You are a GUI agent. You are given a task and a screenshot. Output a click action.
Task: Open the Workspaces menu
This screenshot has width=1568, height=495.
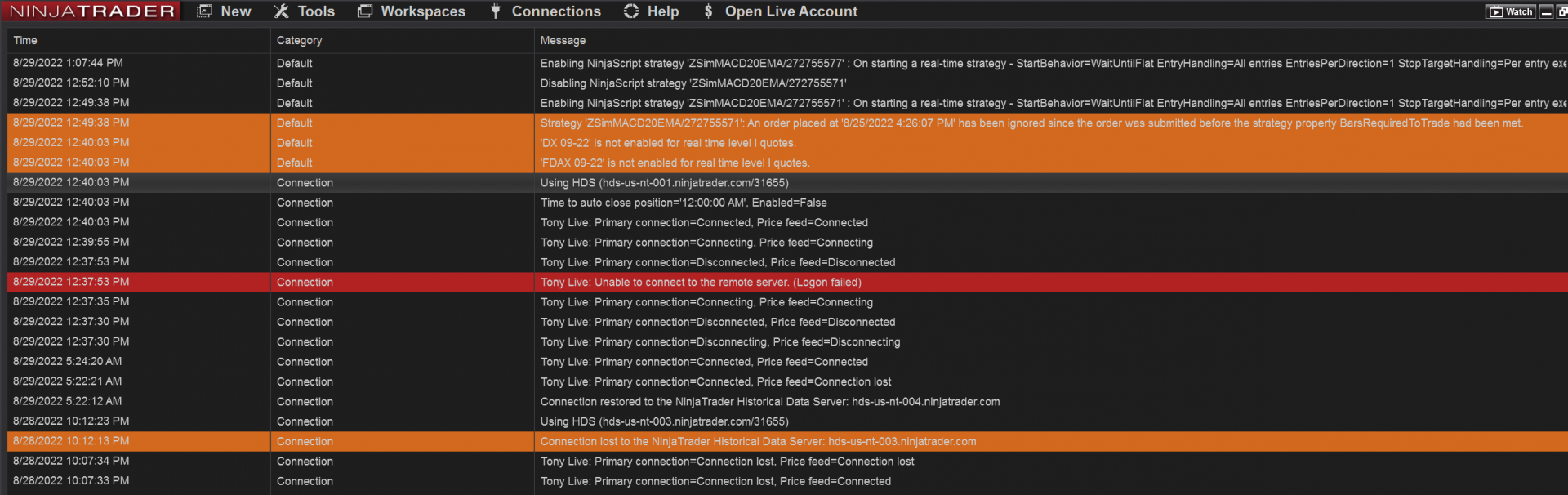pos(422,11)
